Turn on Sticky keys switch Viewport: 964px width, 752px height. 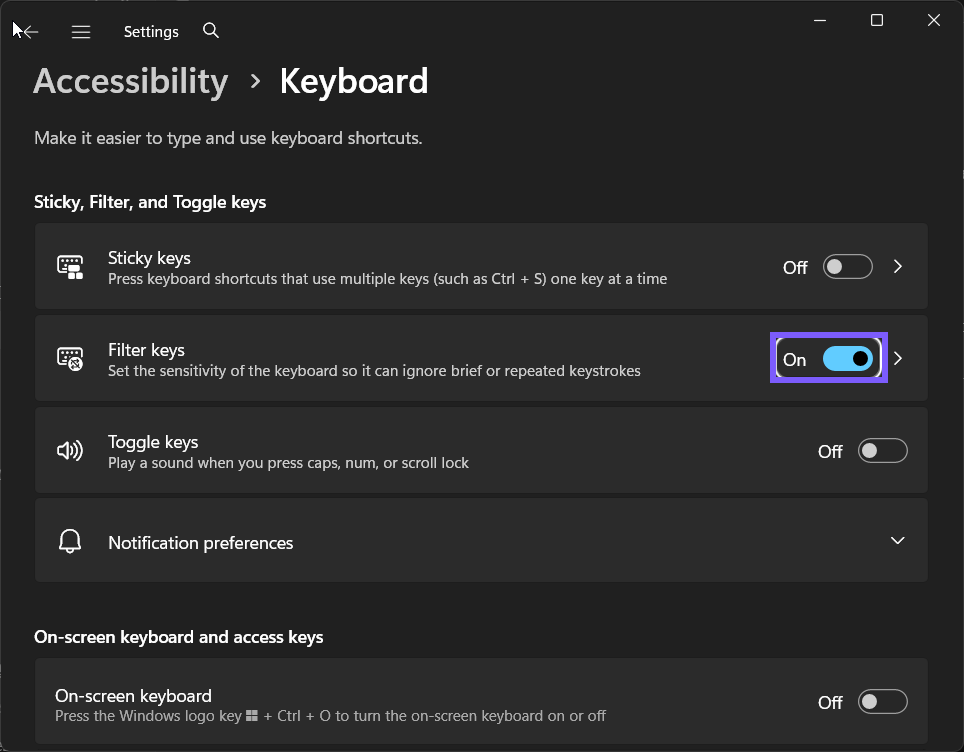coord(847,266)
